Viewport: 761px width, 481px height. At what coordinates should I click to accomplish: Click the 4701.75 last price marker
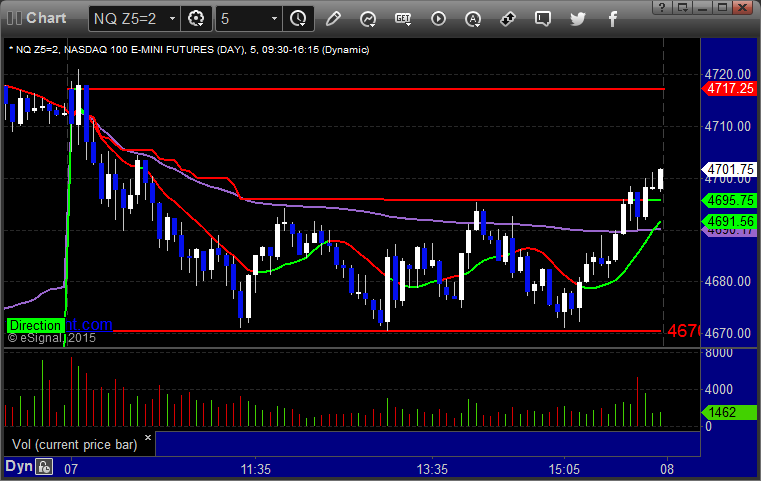click(x=729, y=169)
